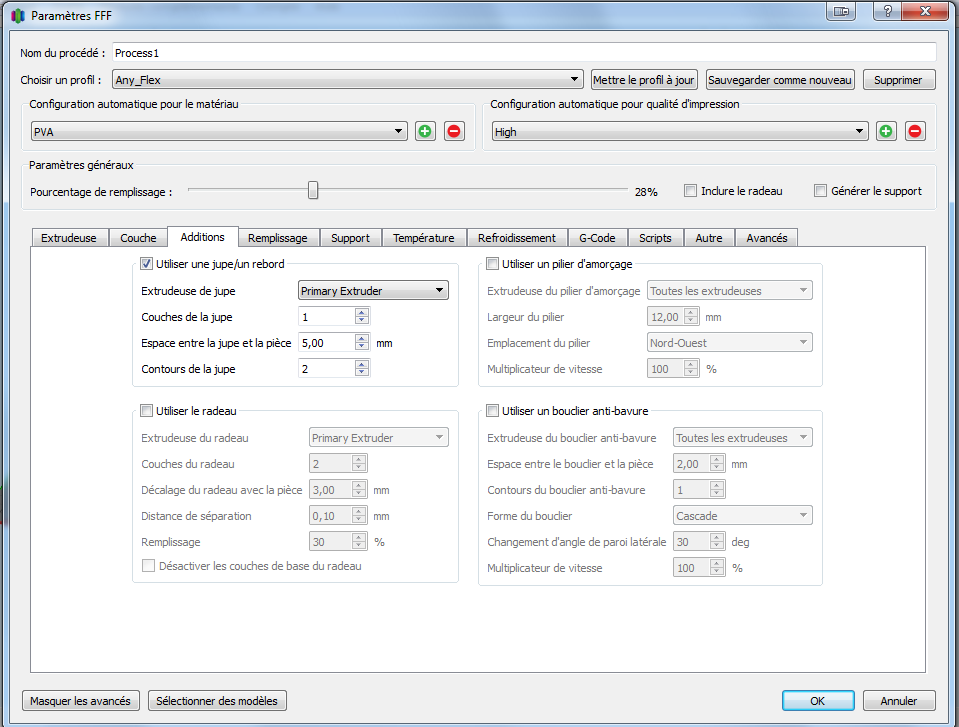959x727 pixels.
Task: Click the green add material configuration icon
Action: tap(425, 131)
